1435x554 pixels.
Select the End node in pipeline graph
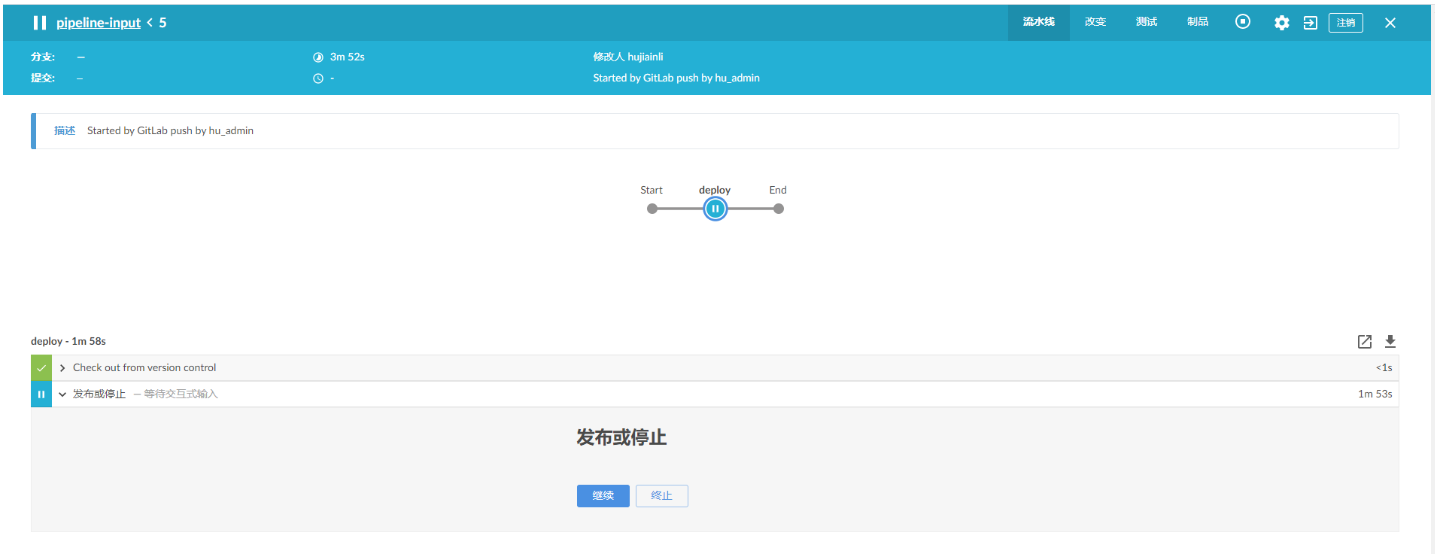(778, 209)
